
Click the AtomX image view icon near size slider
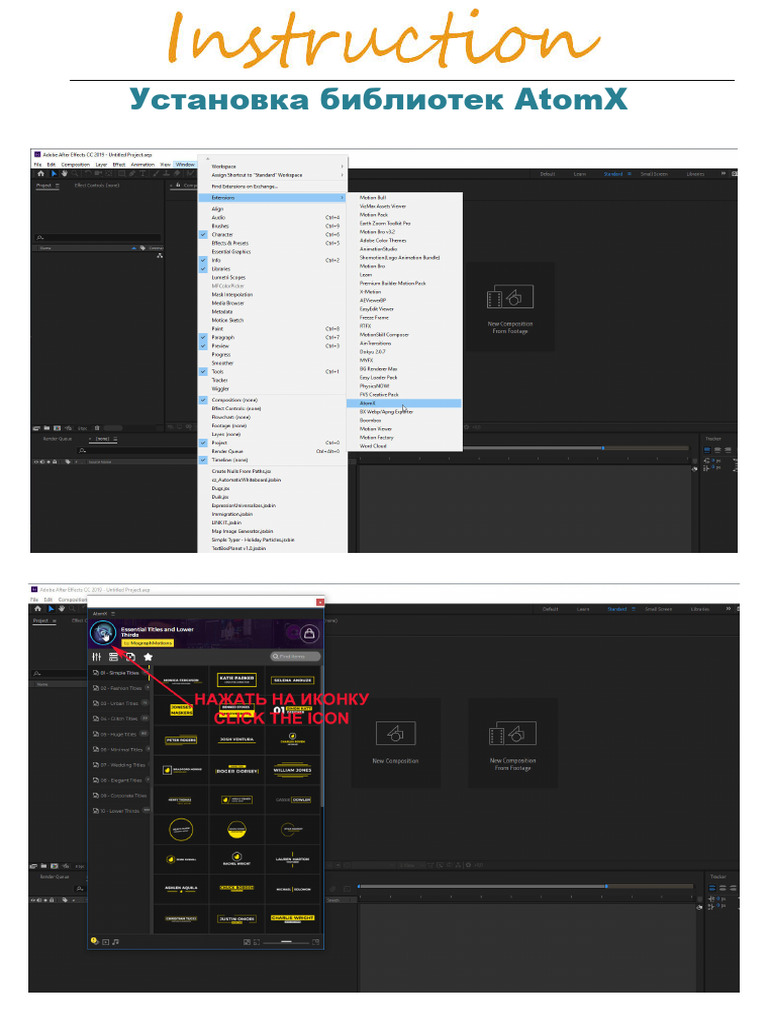(x=247, y=942)
